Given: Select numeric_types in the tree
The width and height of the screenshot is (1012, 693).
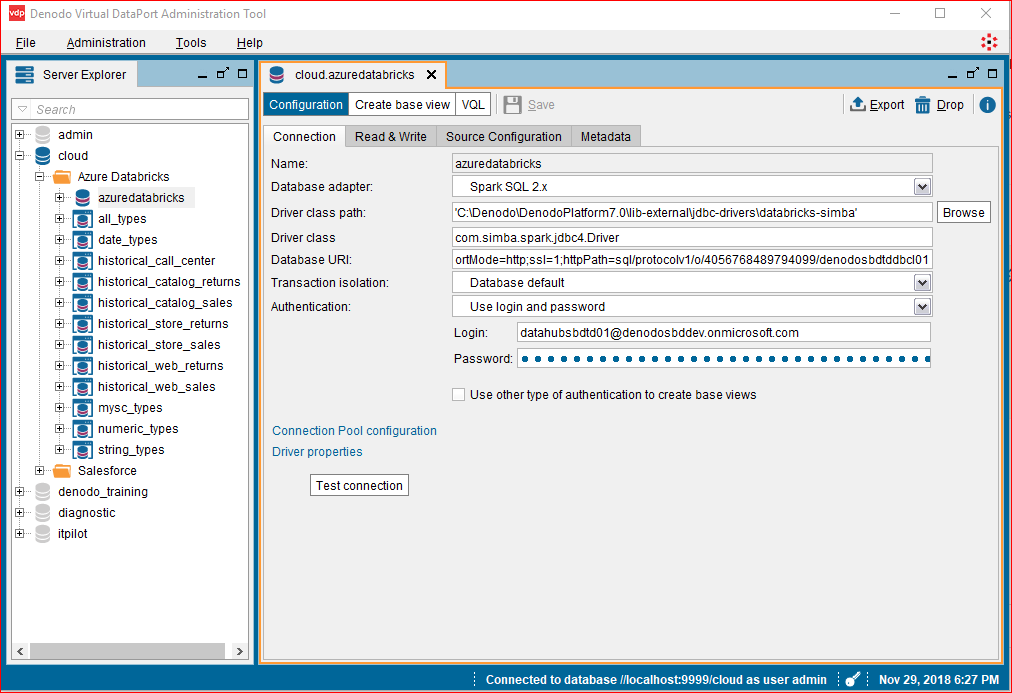Looking at the screenshot, I should [138, 429].
